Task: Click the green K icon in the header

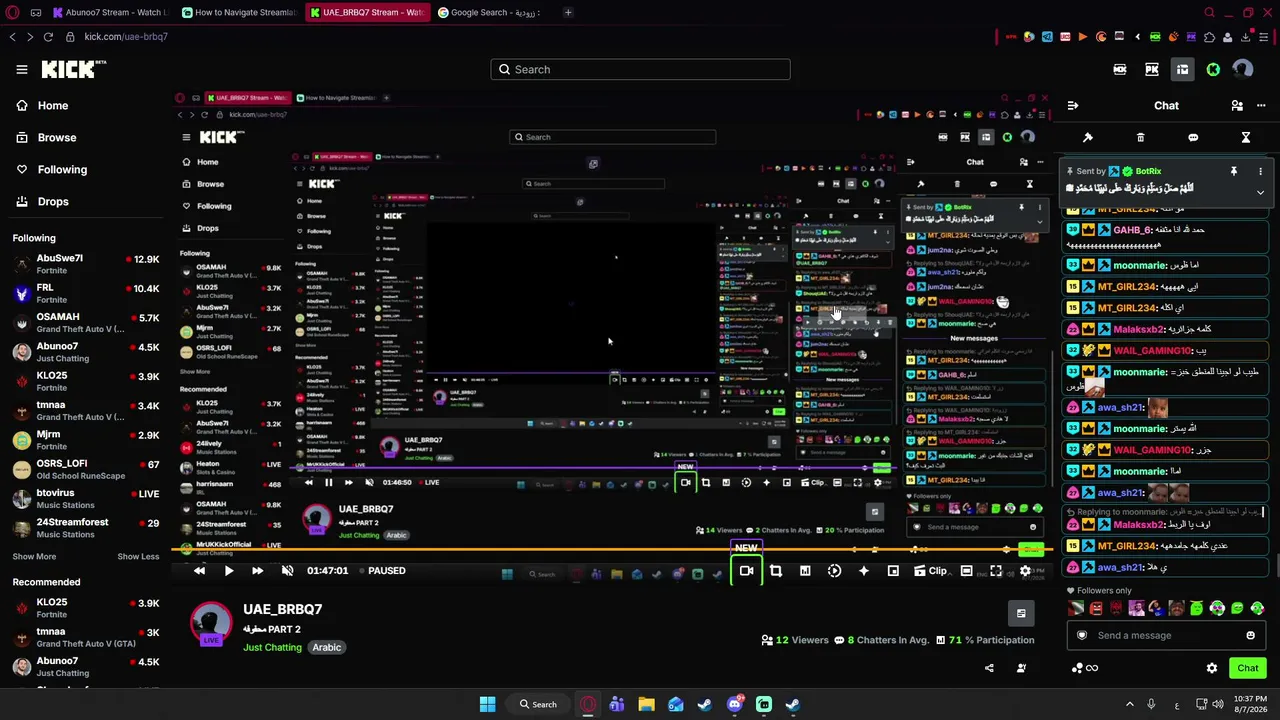Action: 1213,69
